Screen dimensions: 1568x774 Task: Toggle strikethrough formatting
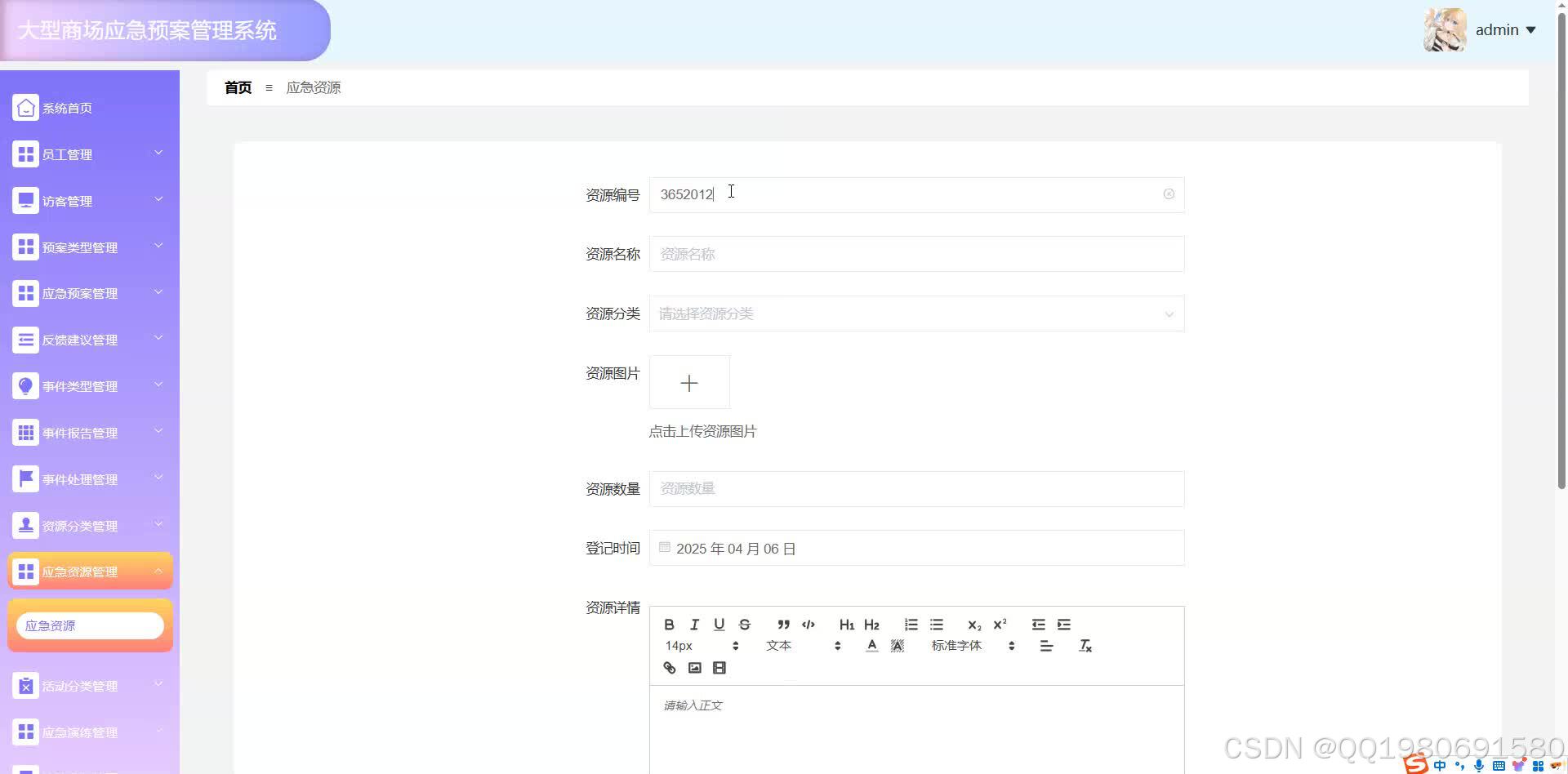pos(744,625)
